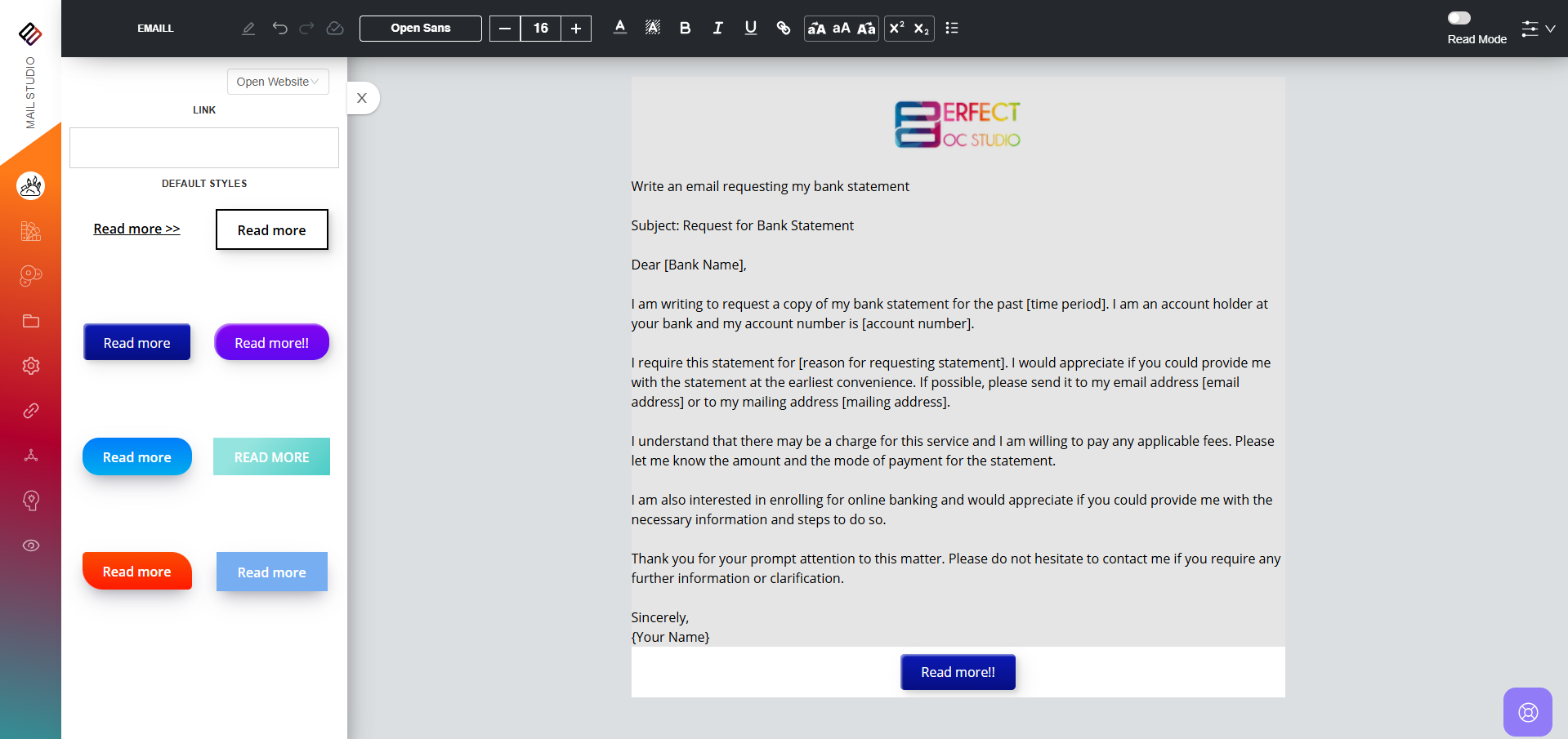Screen dimensions: 1568x739
Task: Click the undo arrow icon
Action: 279,28
